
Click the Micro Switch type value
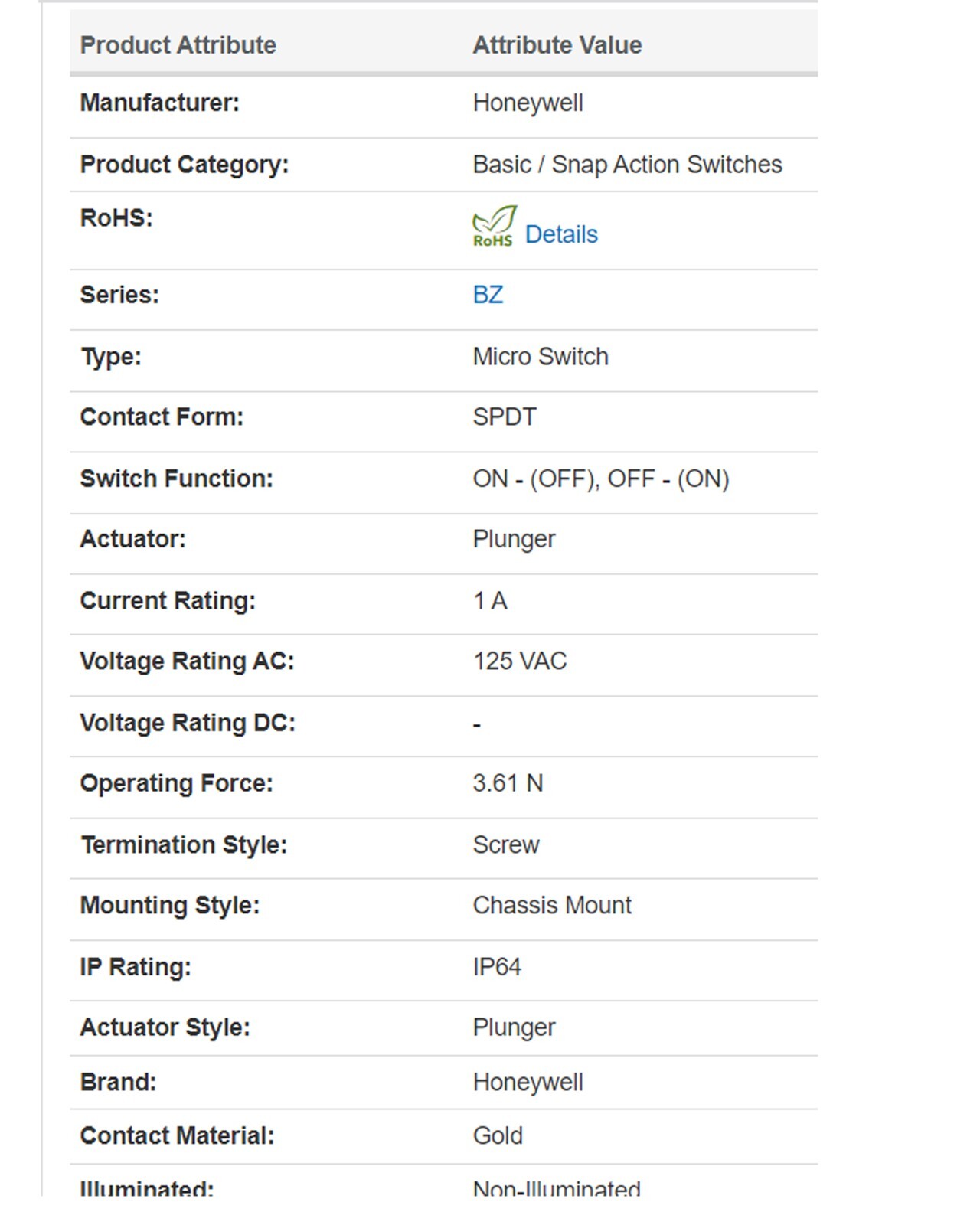541,357
